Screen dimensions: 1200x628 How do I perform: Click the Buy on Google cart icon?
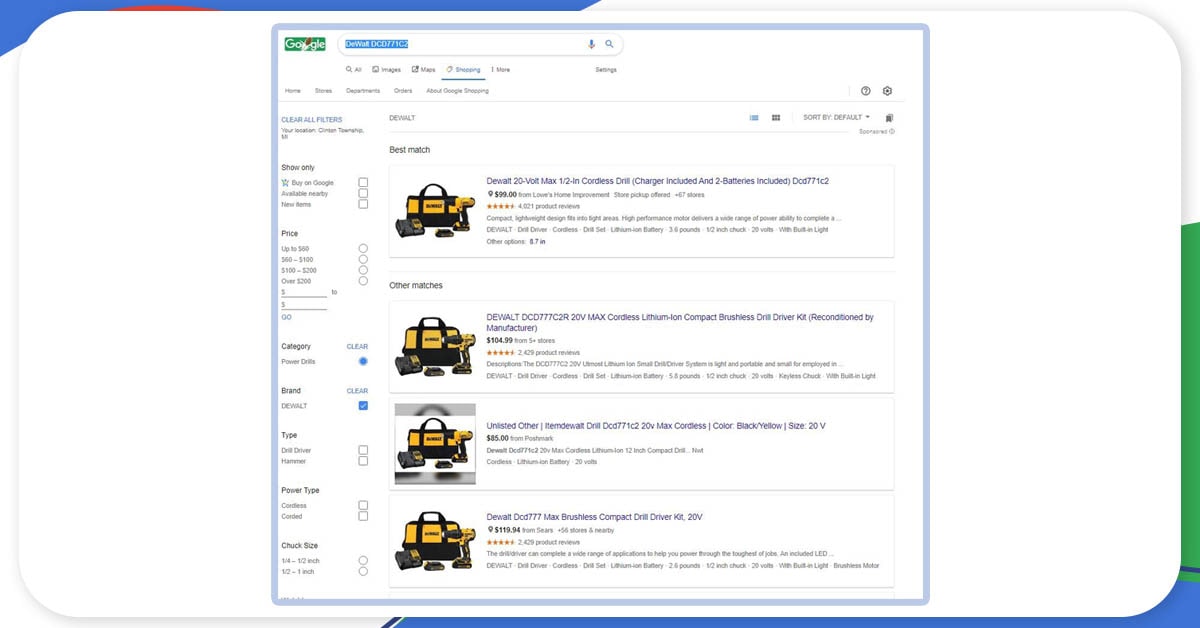(285, 183)
